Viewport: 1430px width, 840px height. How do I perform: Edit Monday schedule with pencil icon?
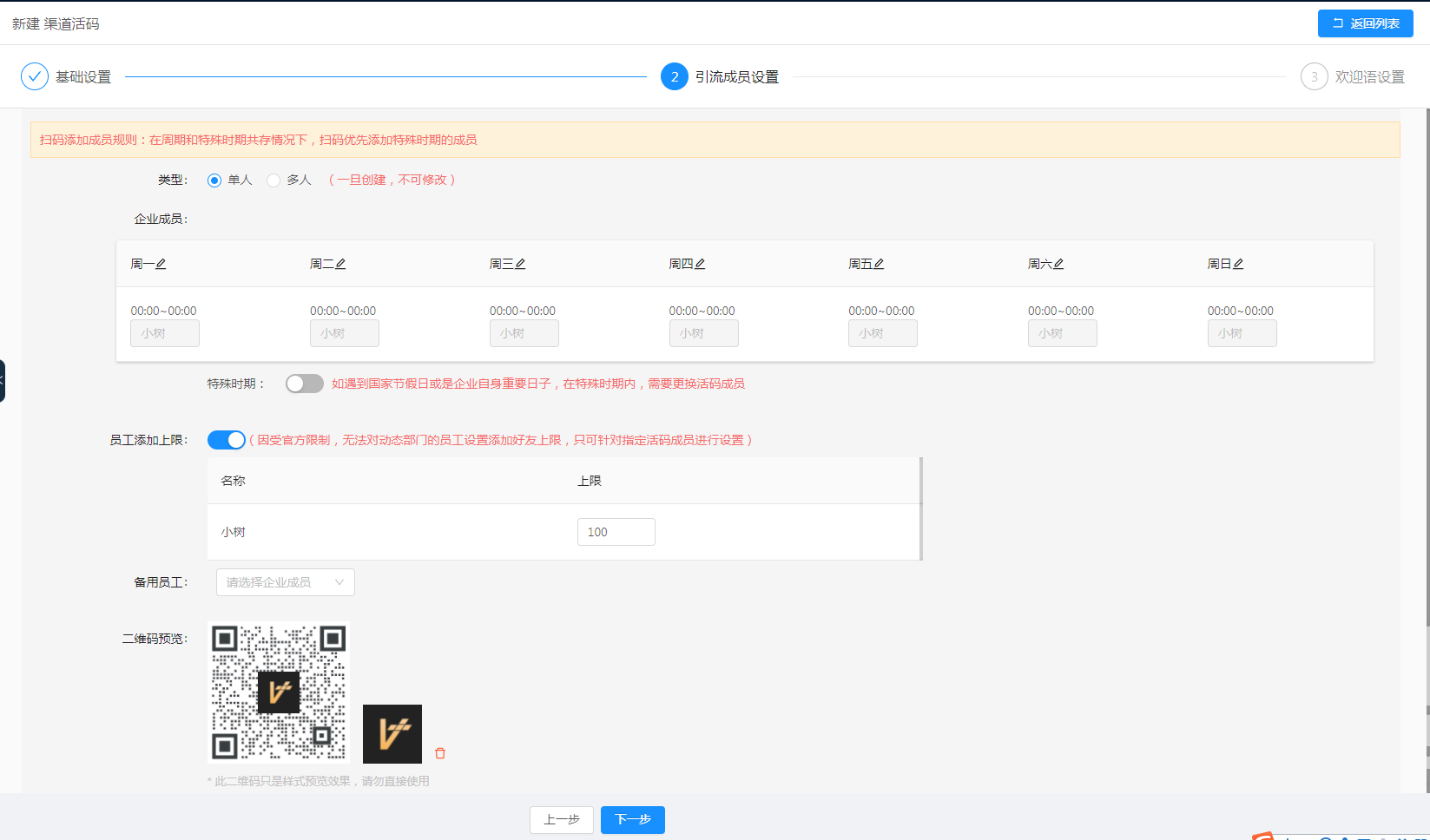point(161,264)
